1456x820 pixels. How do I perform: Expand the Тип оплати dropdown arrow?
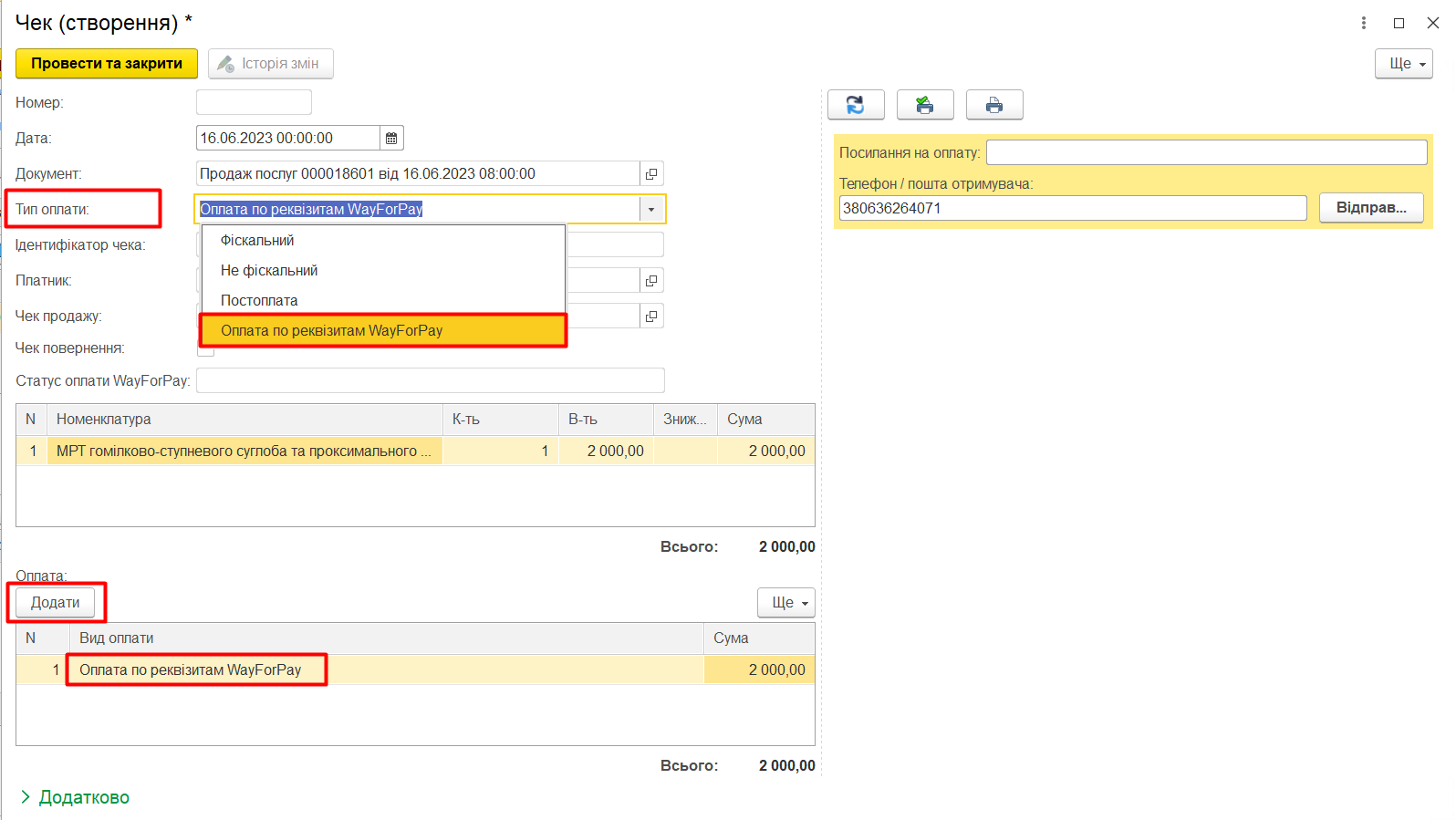tap(651, 210)
